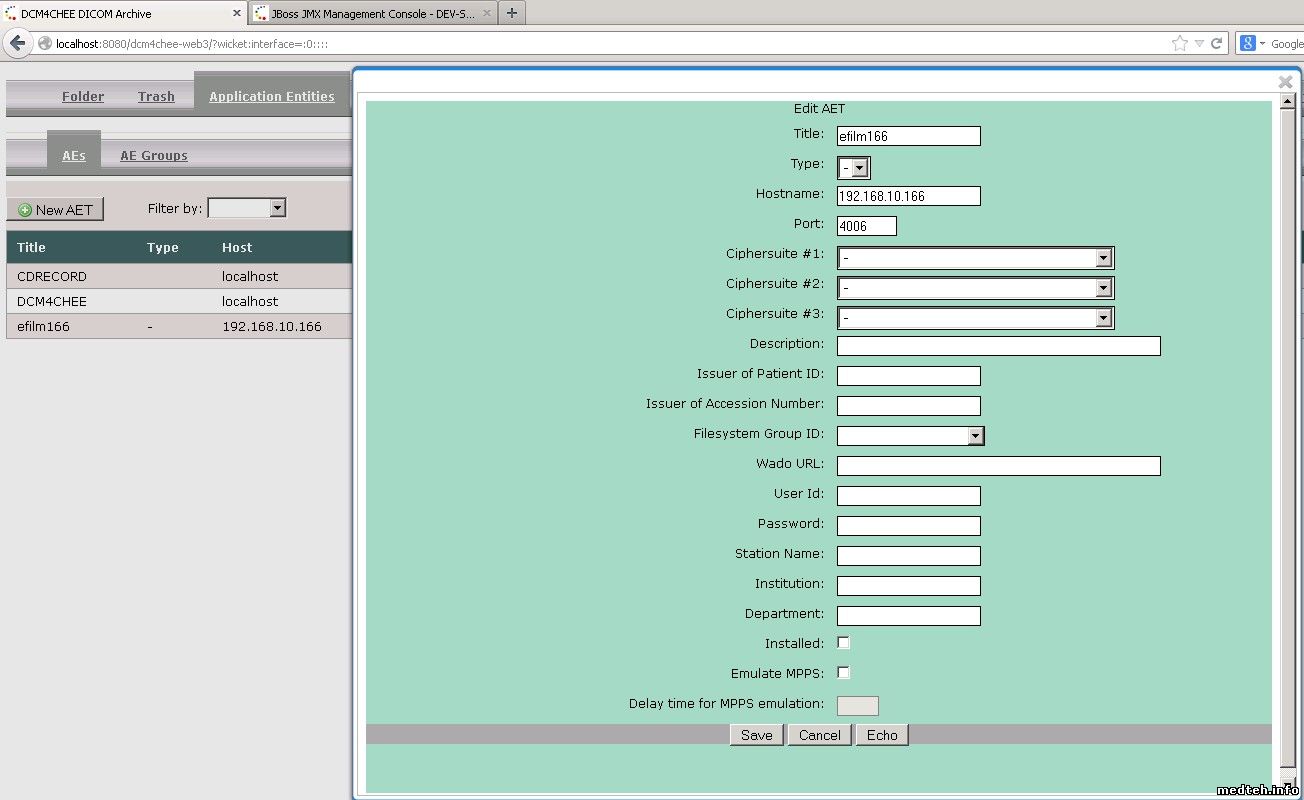Save the AET settings
Screen dimensions: 1304x800
tap(756, 735)
